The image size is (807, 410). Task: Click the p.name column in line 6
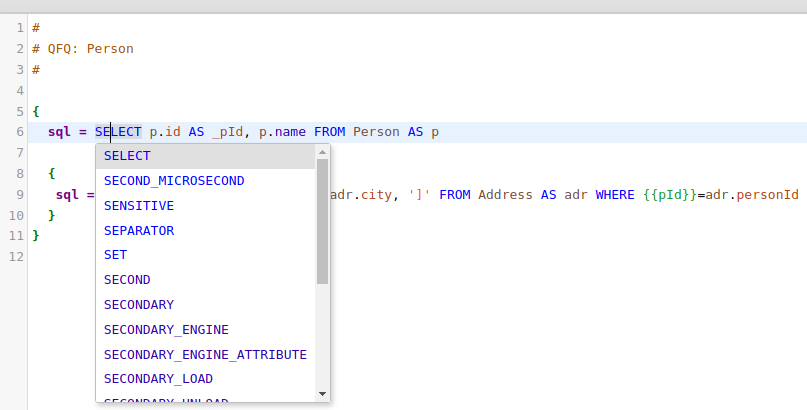pos(283,132)
